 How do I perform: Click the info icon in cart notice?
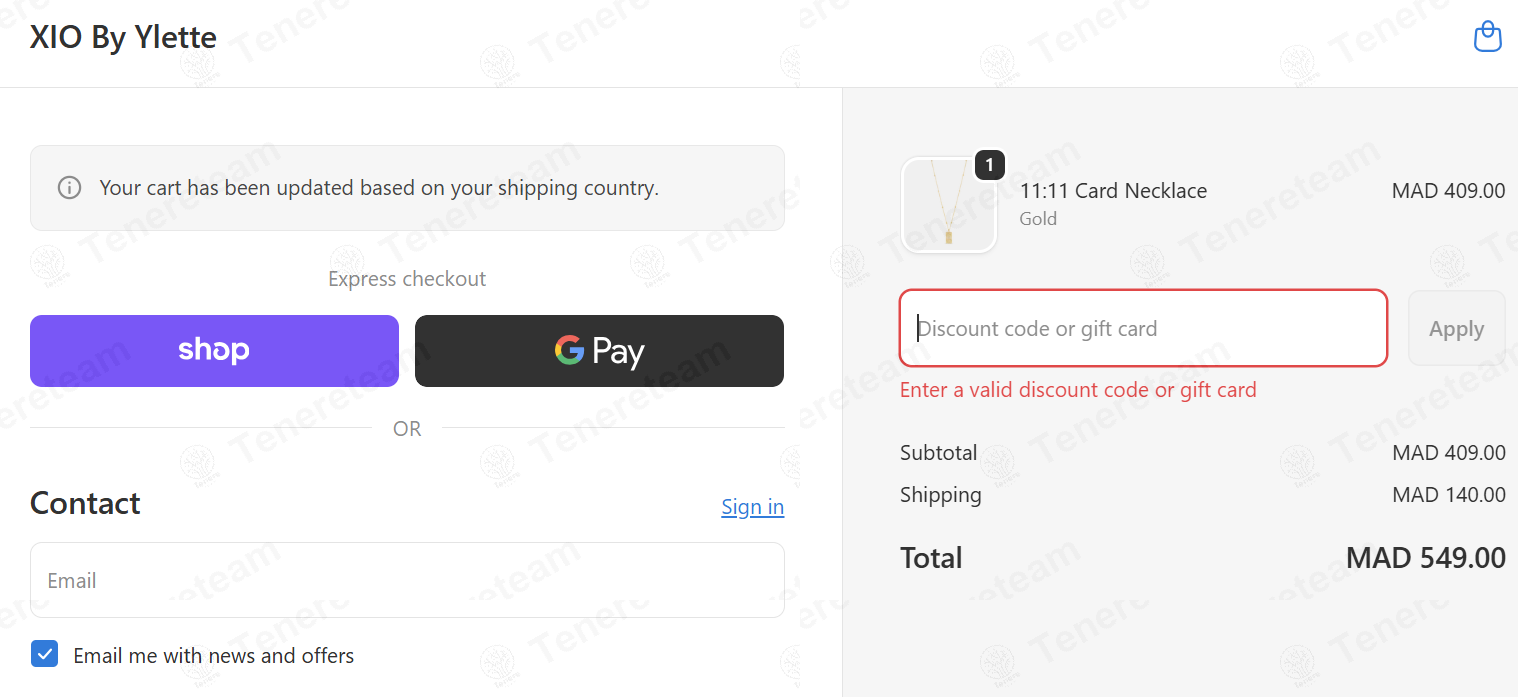(69, 188)
